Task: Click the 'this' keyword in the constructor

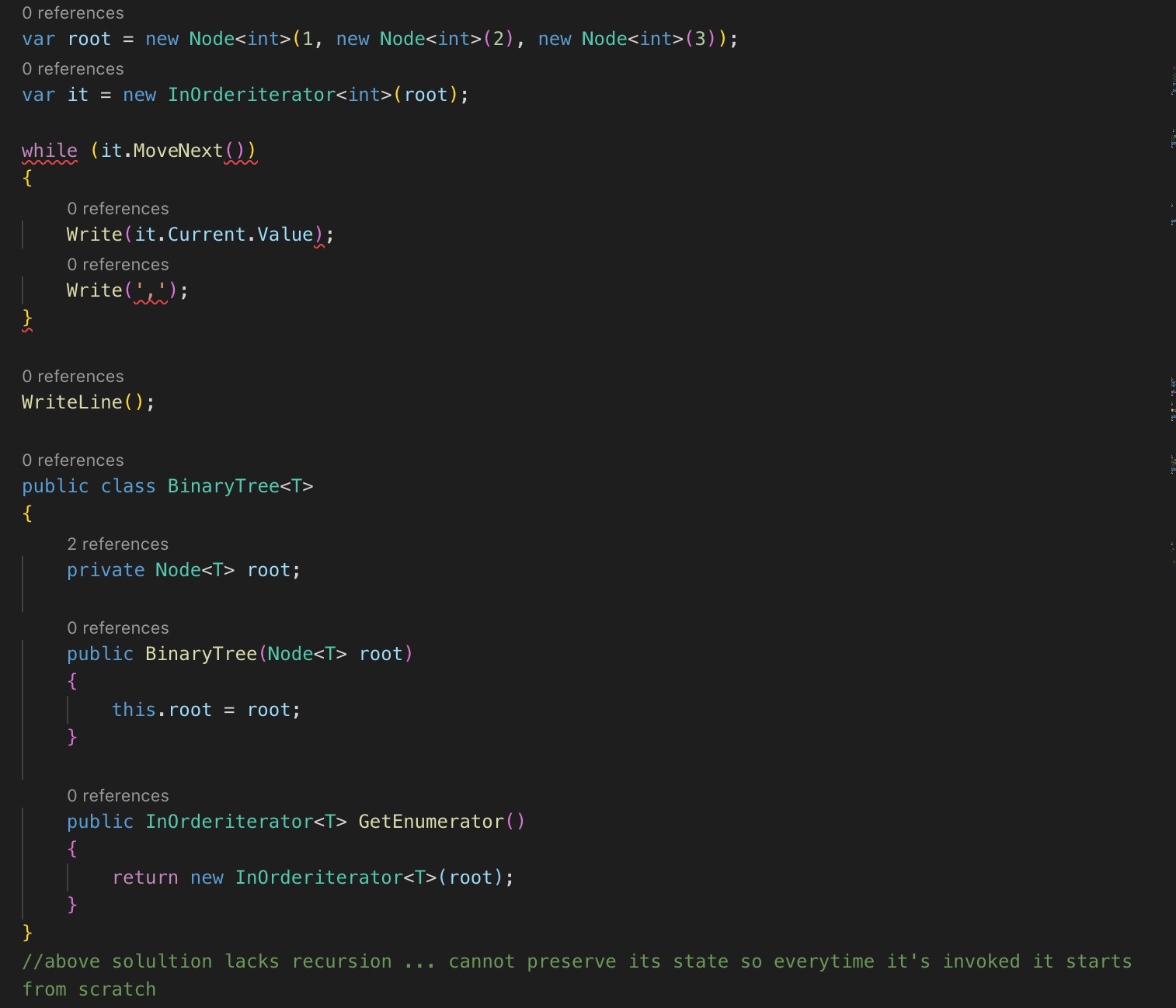Action: point(134,710)
